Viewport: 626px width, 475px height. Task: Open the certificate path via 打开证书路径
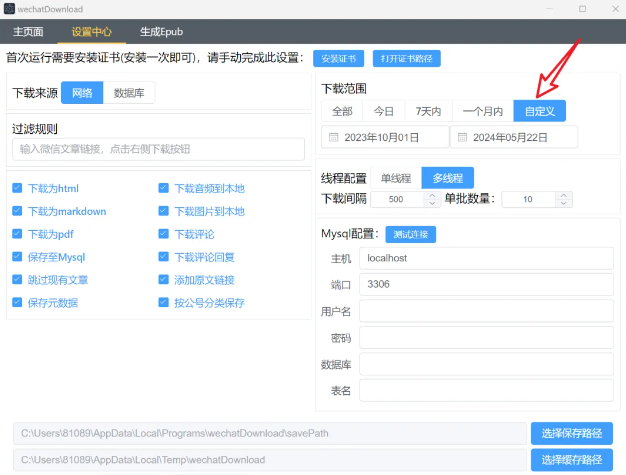click(406, 59)
